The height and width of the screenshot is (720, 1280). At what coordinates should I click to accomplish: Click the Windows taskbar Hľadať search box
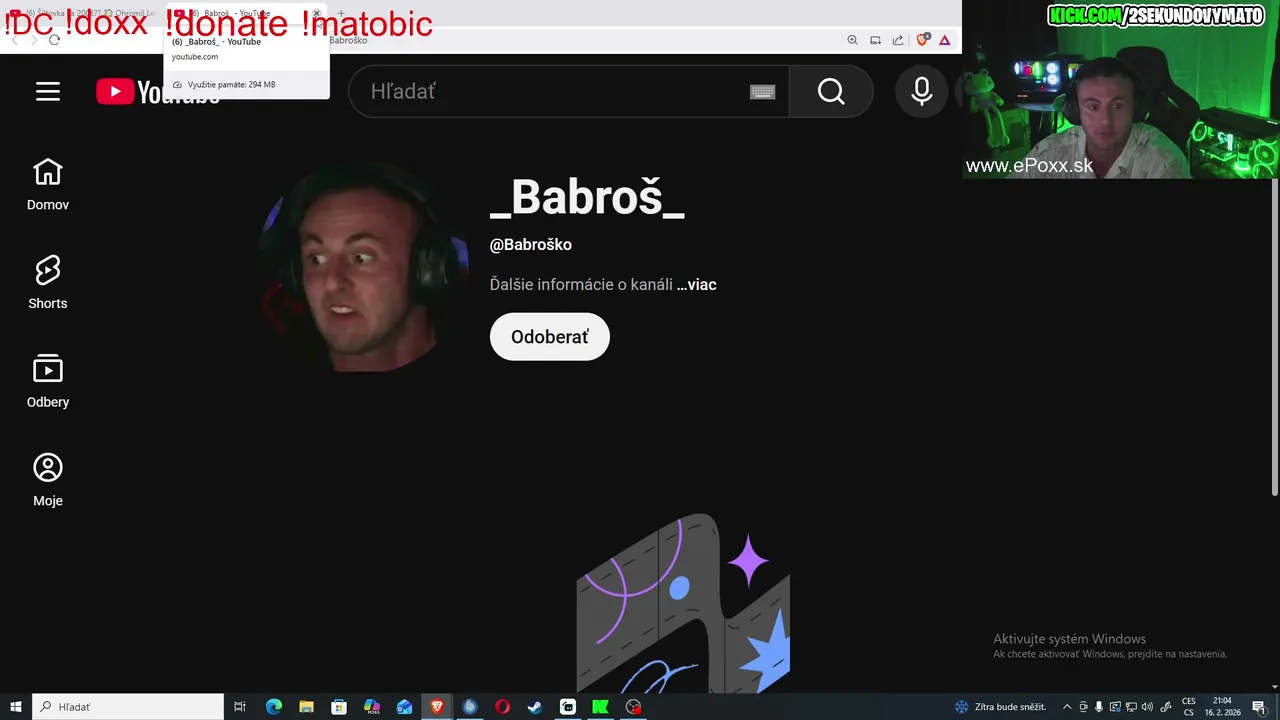128,707
